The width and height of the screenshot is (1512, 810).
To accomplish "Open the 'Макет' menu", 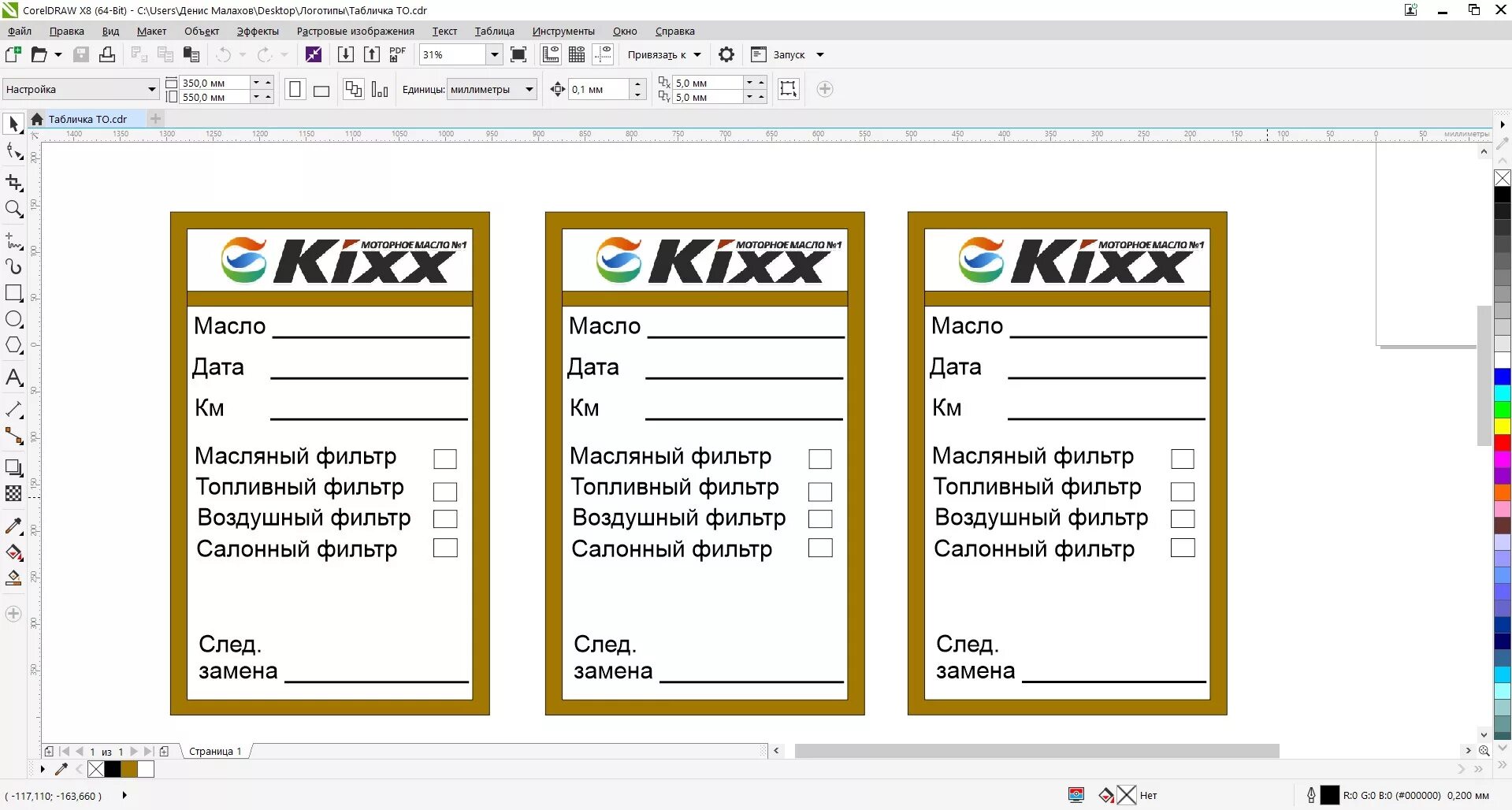I will pos(151,31).
